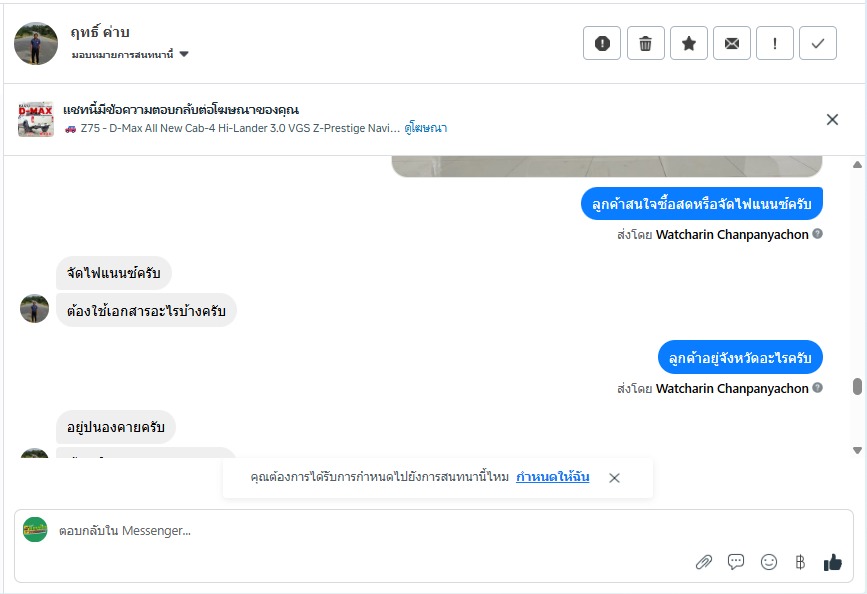The image size is (867, 594).
Task: Click the info icon beside the first Watcharin Chanpanyachon
Action: point(818,234)
